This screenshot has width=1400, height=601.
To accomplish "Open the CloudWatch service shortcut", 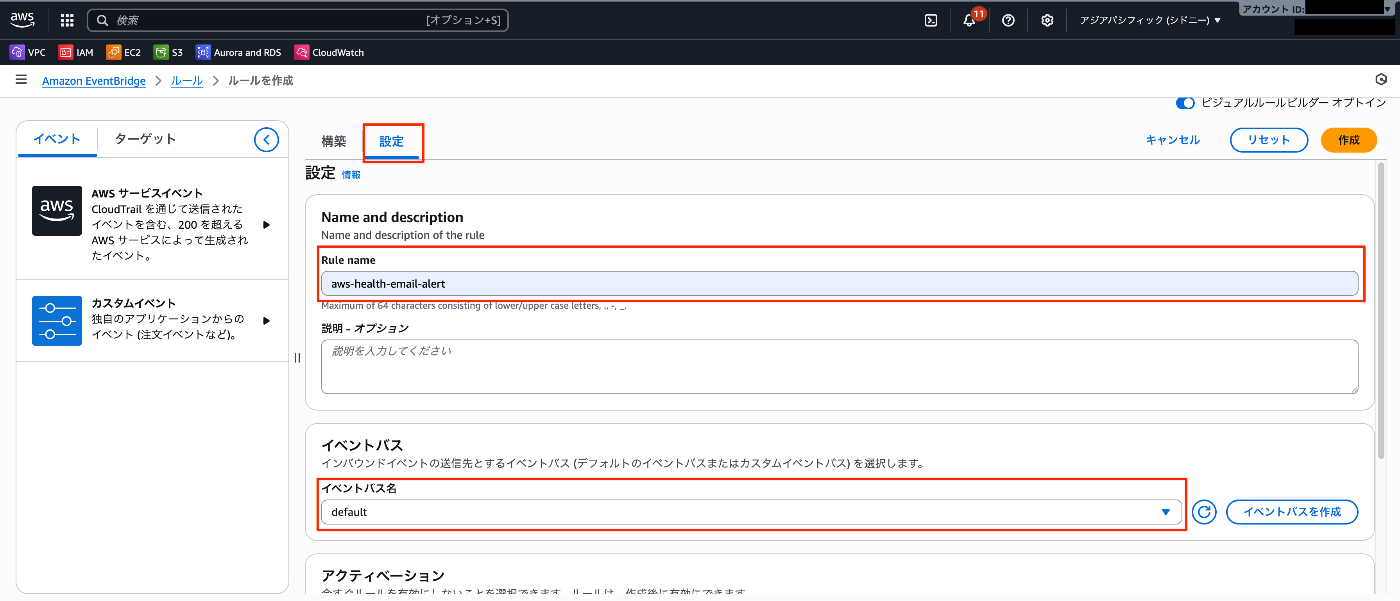I will pyautogui.click(x=329, y=52).
